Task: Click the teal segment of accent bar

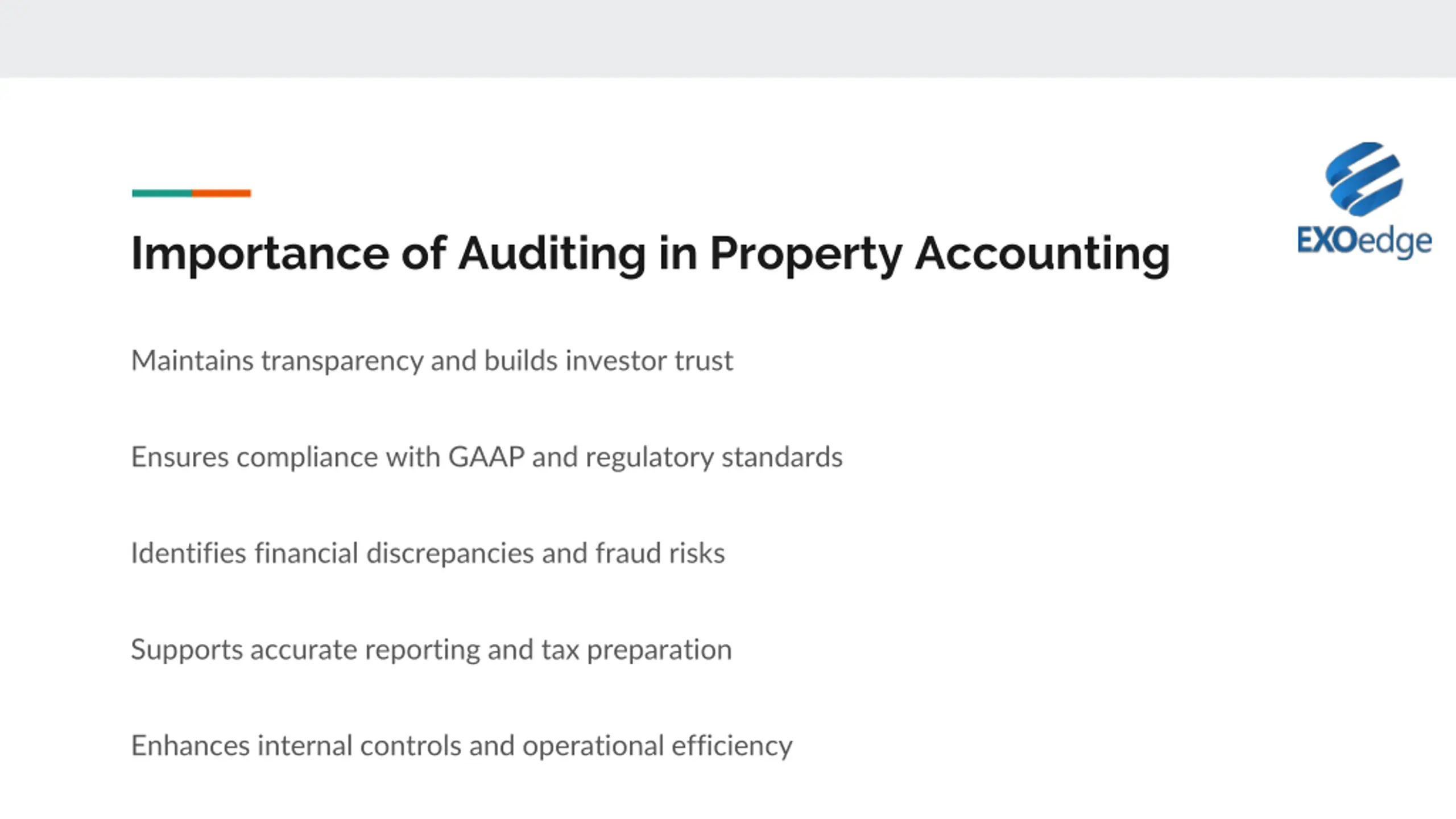Action: (162, 193)
